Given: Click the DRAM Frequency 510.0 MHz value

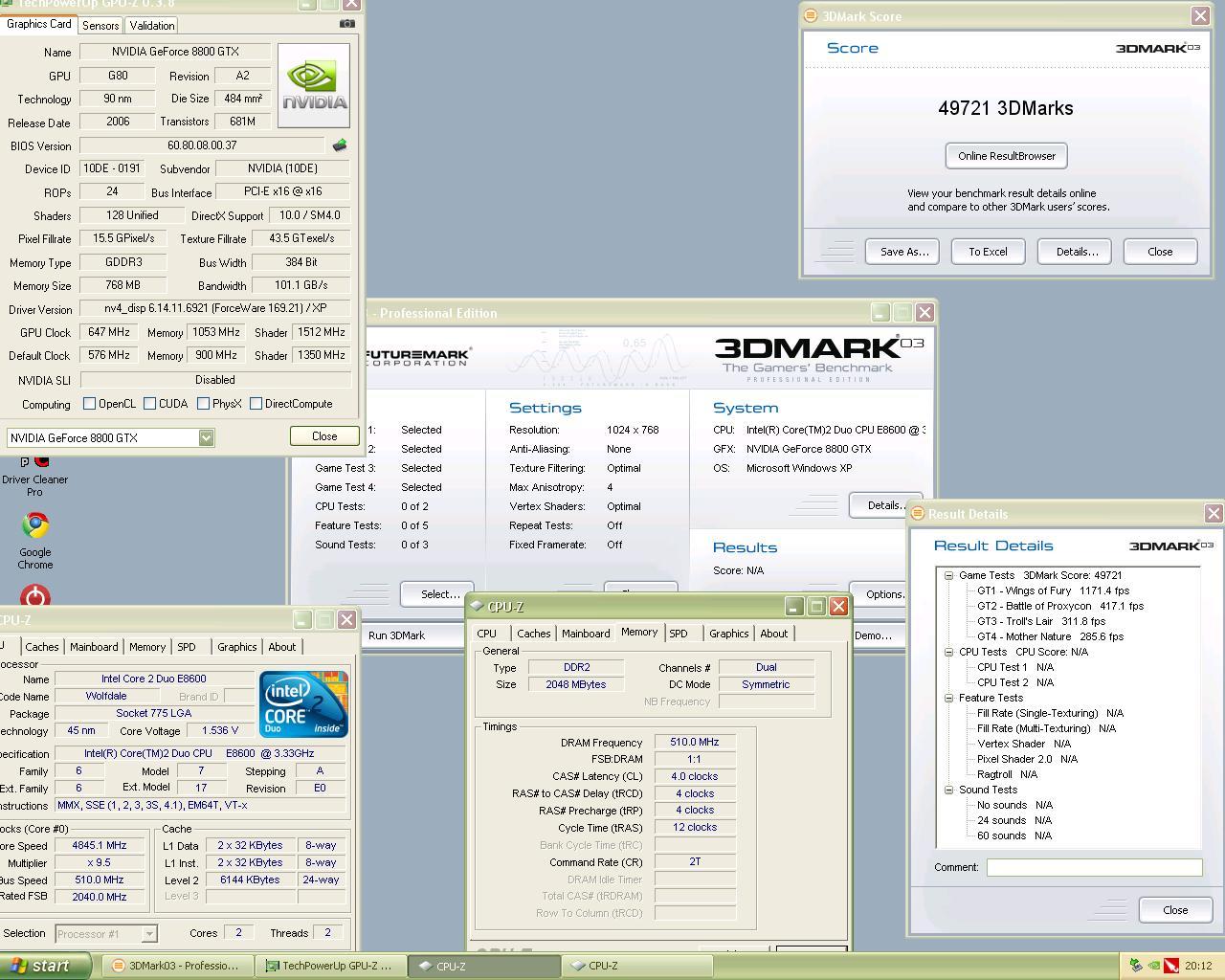Looking at the screenshot, I should [x=695, y=742].
